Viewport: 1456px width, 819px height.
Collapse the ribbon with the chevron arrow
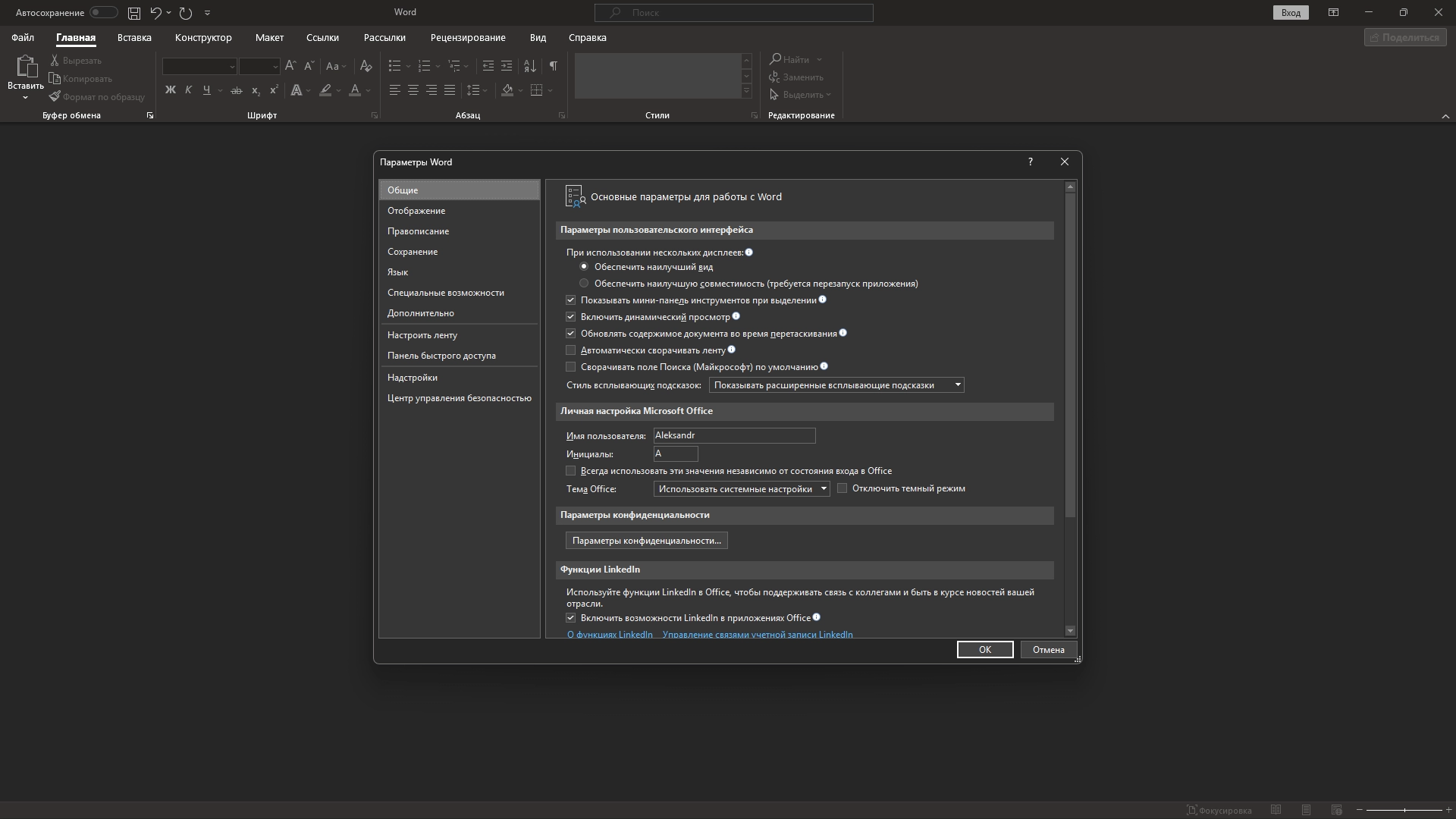[x=1445, y=116]
